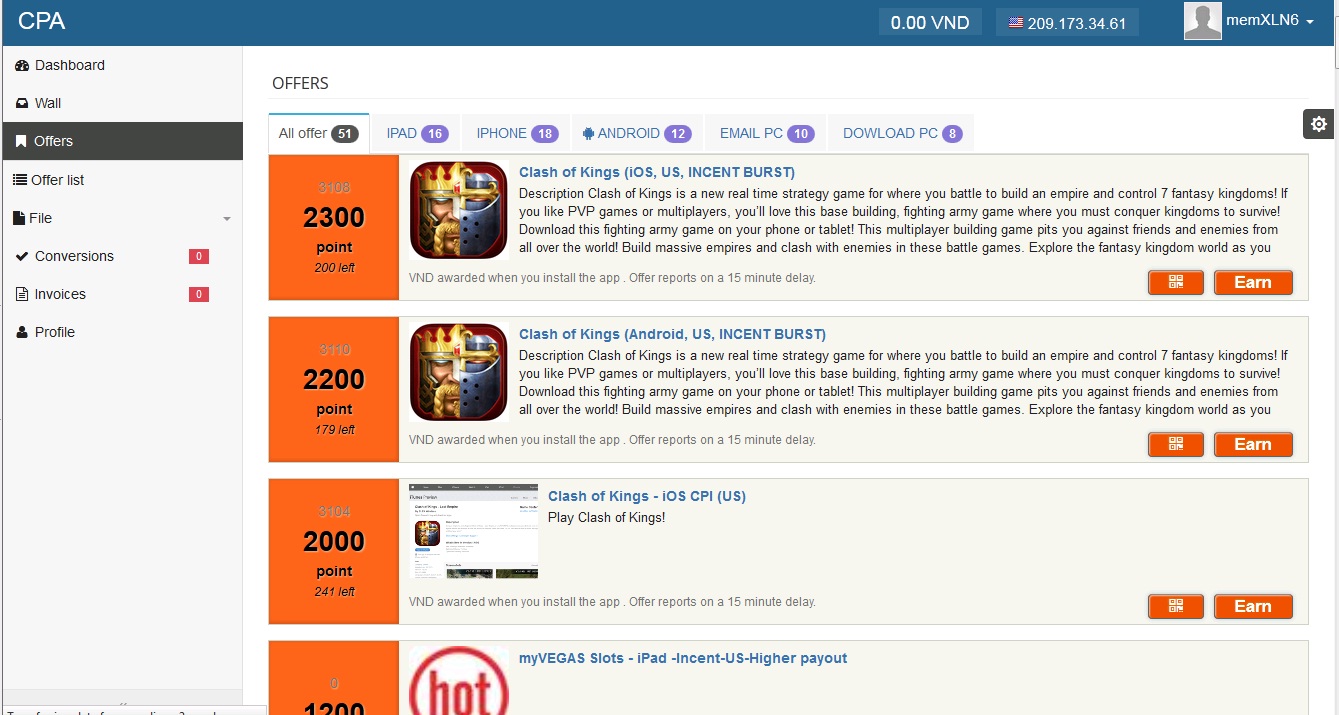1339x715 pixels.
Task: Click the Wall inbox icon
Action: [x=22, y=103]
